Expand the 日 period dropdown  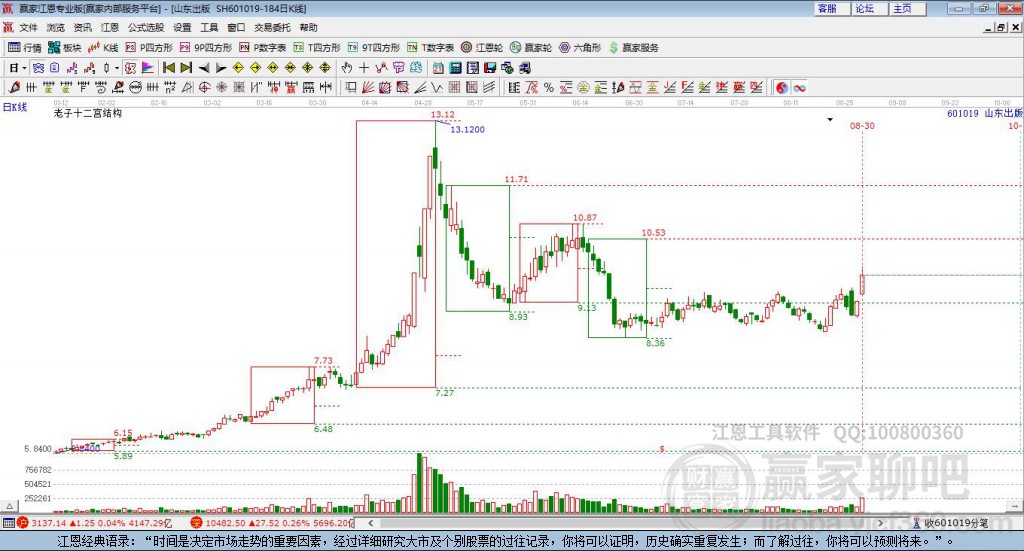pyautogui.click(x=24, y=68)
